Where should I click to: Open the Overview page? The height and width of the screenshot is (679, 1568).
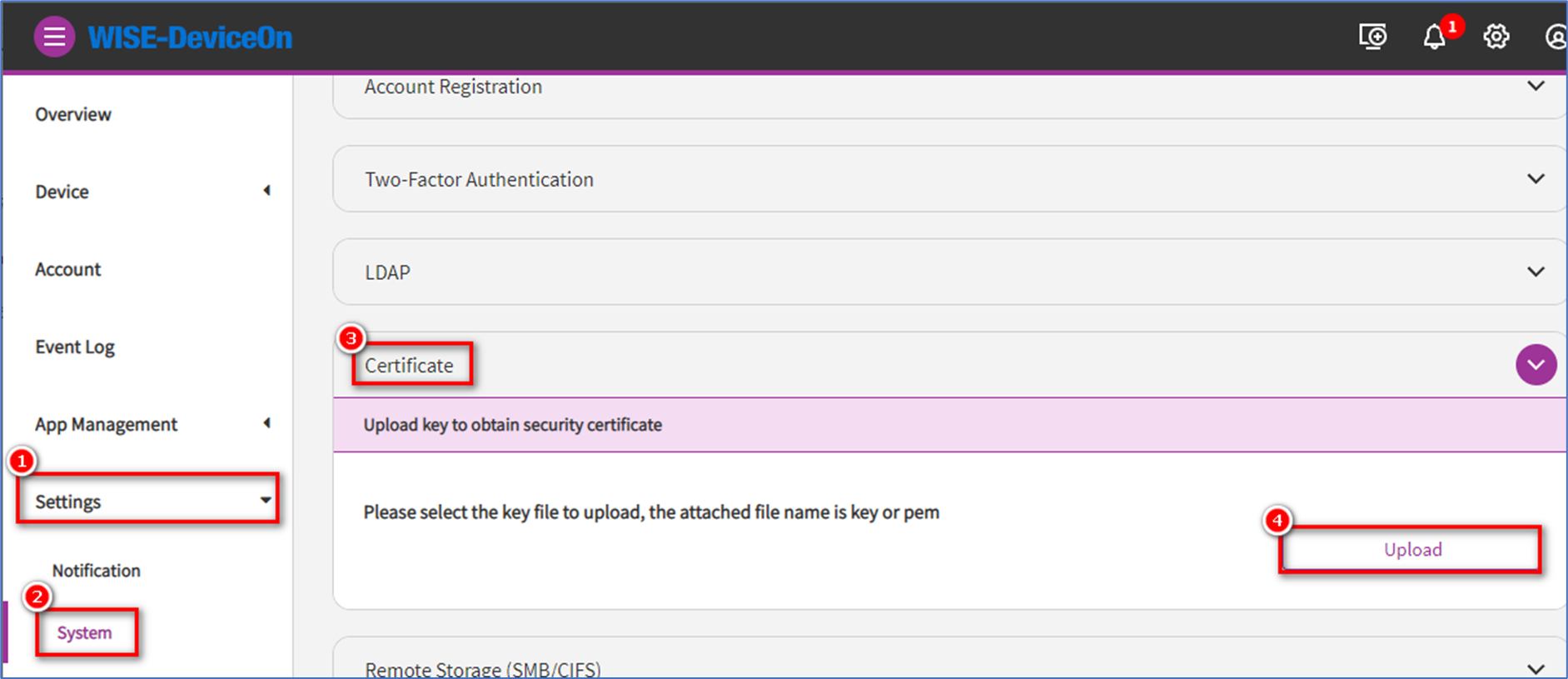tap(73, 114)
